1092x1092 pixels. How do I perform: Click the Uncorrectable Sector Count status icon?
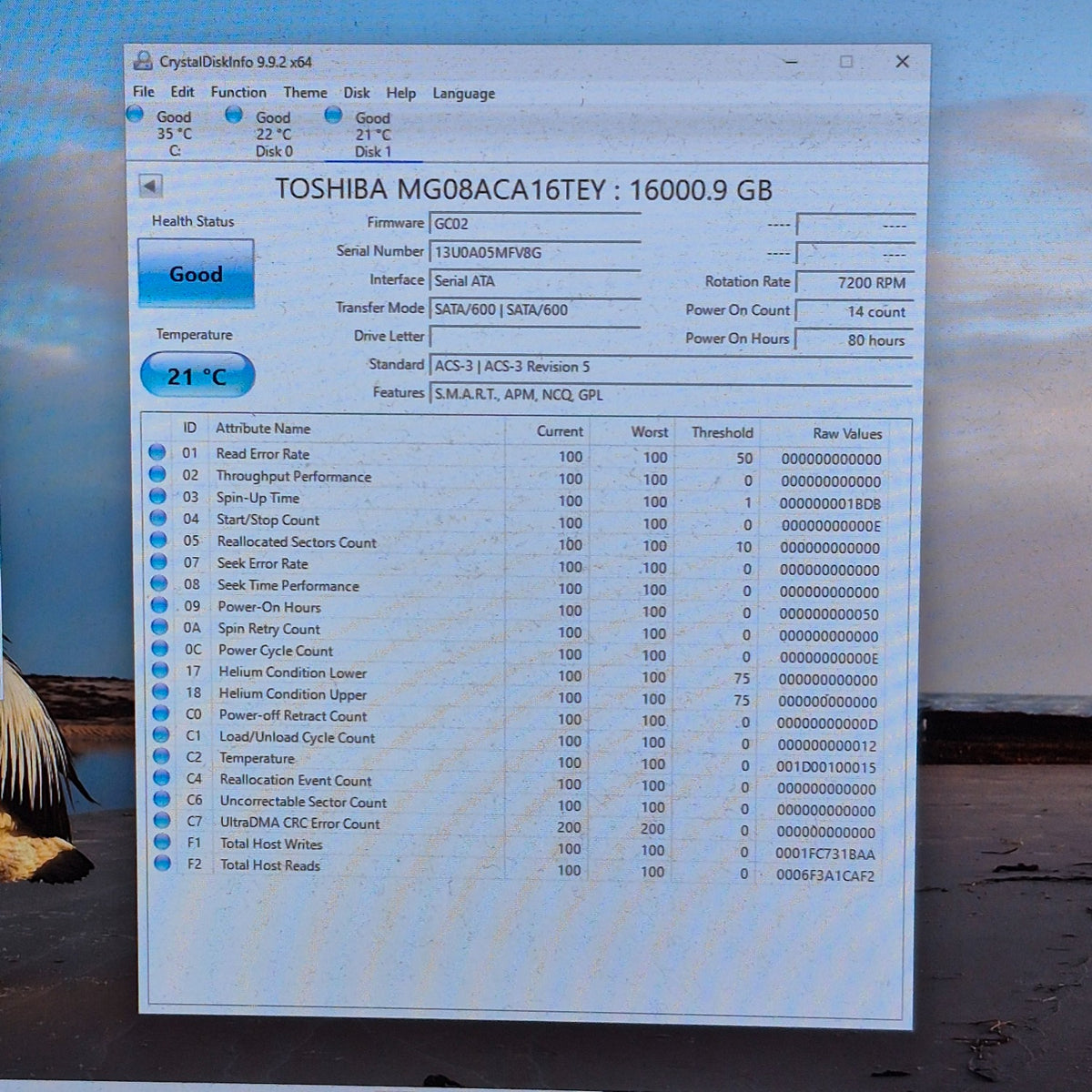[x=162, y=799]
